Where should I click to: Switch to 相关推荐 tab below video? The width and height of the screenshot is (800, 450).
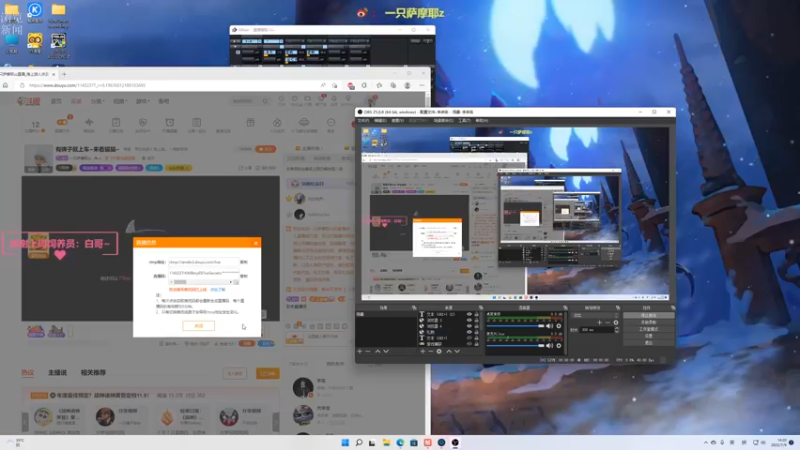[x=93, y=373]
